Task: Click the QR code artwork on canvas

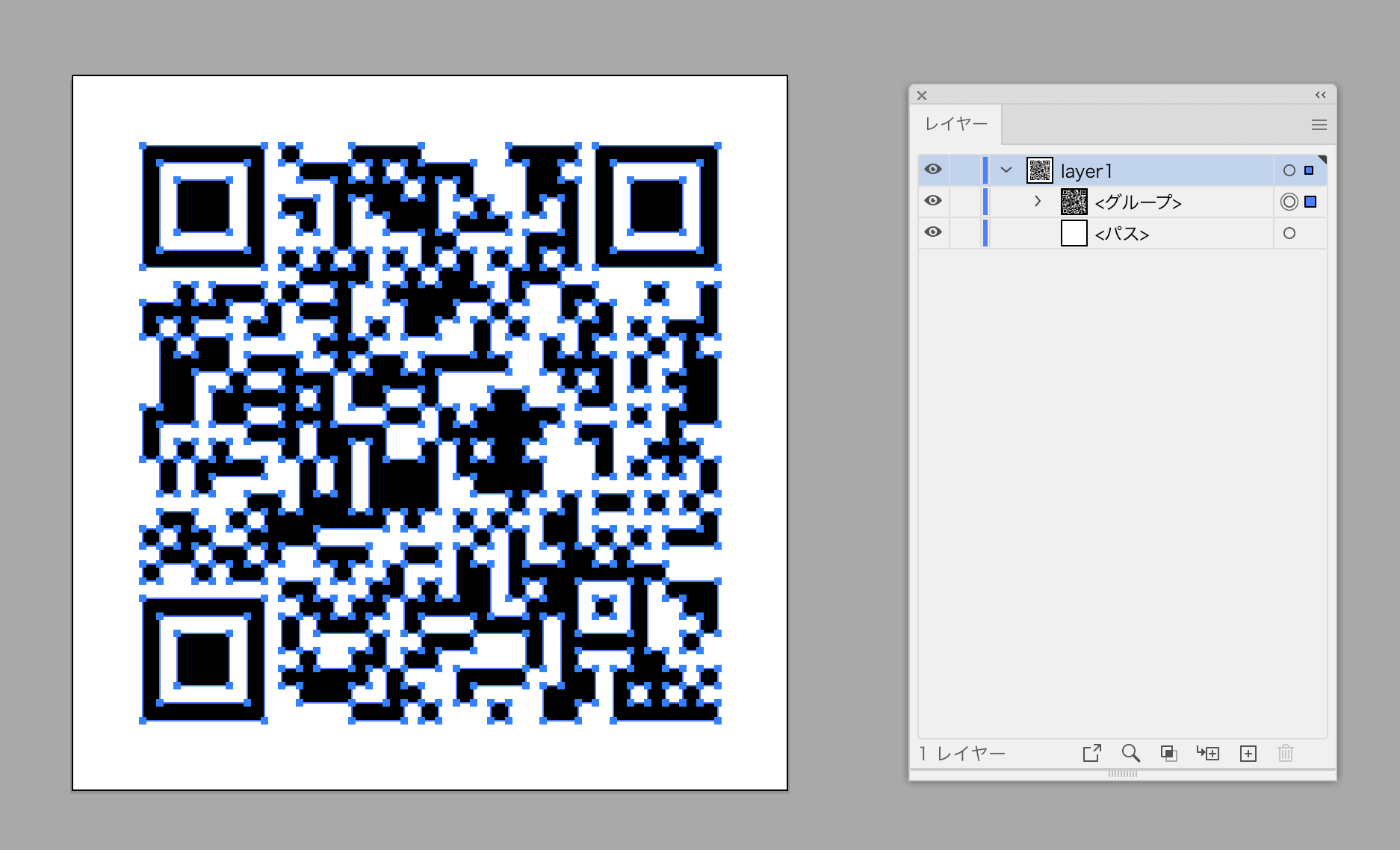Action: pos(430,433)
